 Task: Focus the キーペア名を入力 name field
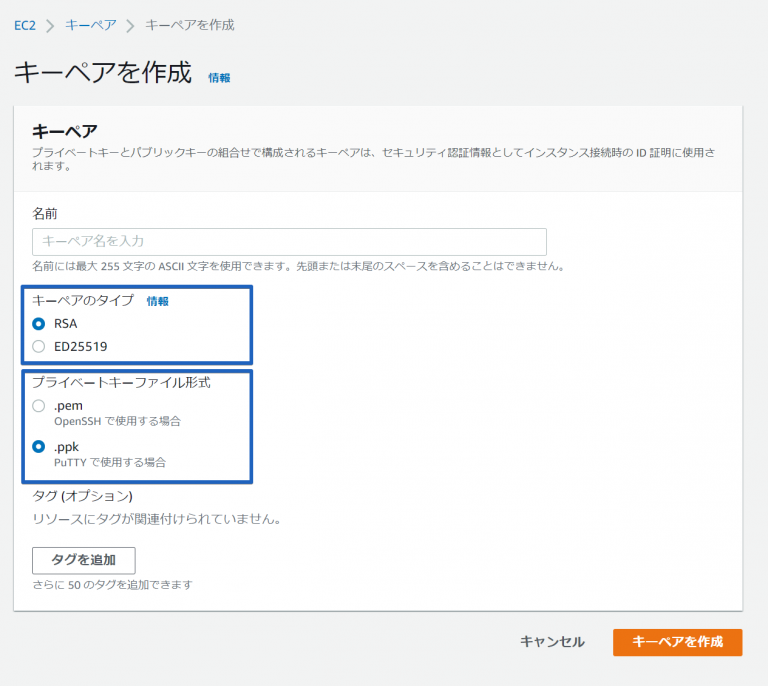pos(289,241)
